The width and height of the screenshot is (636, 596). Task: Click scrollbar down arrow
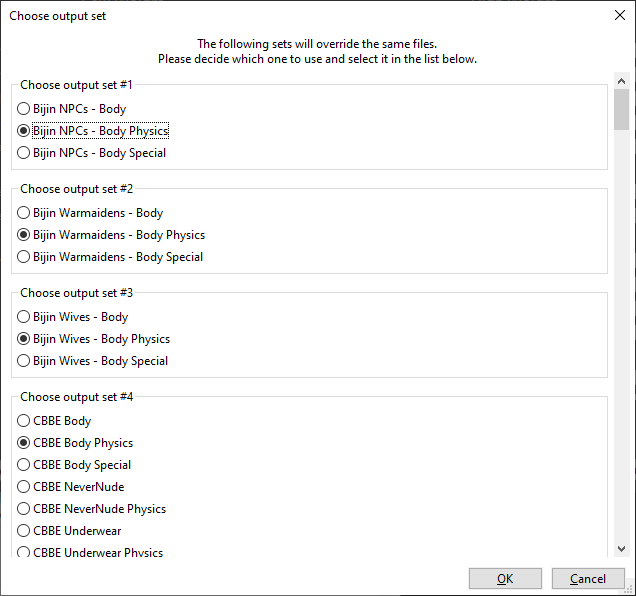(621, 549)
